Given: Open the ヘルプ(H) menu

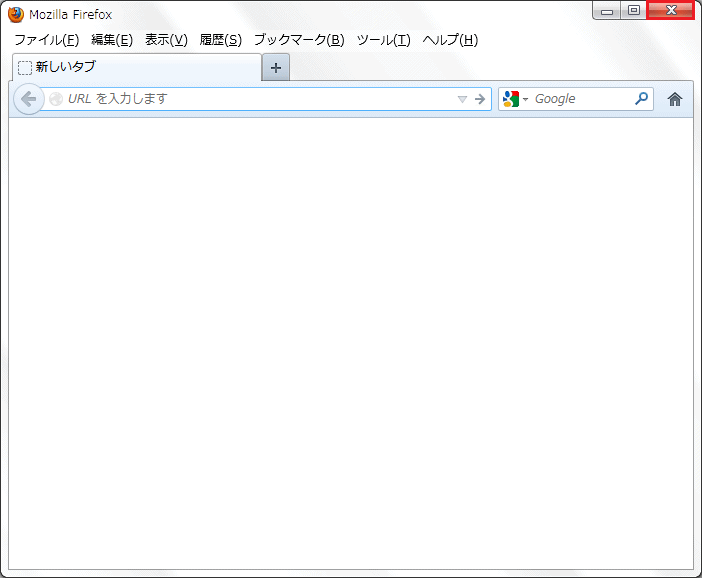Looking at the screenshot, I should coord(450,40).
